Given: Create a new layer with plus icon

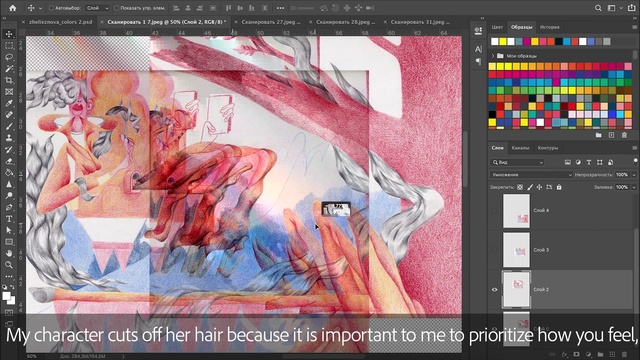Looking at the screenshot, I should [612, 354].
